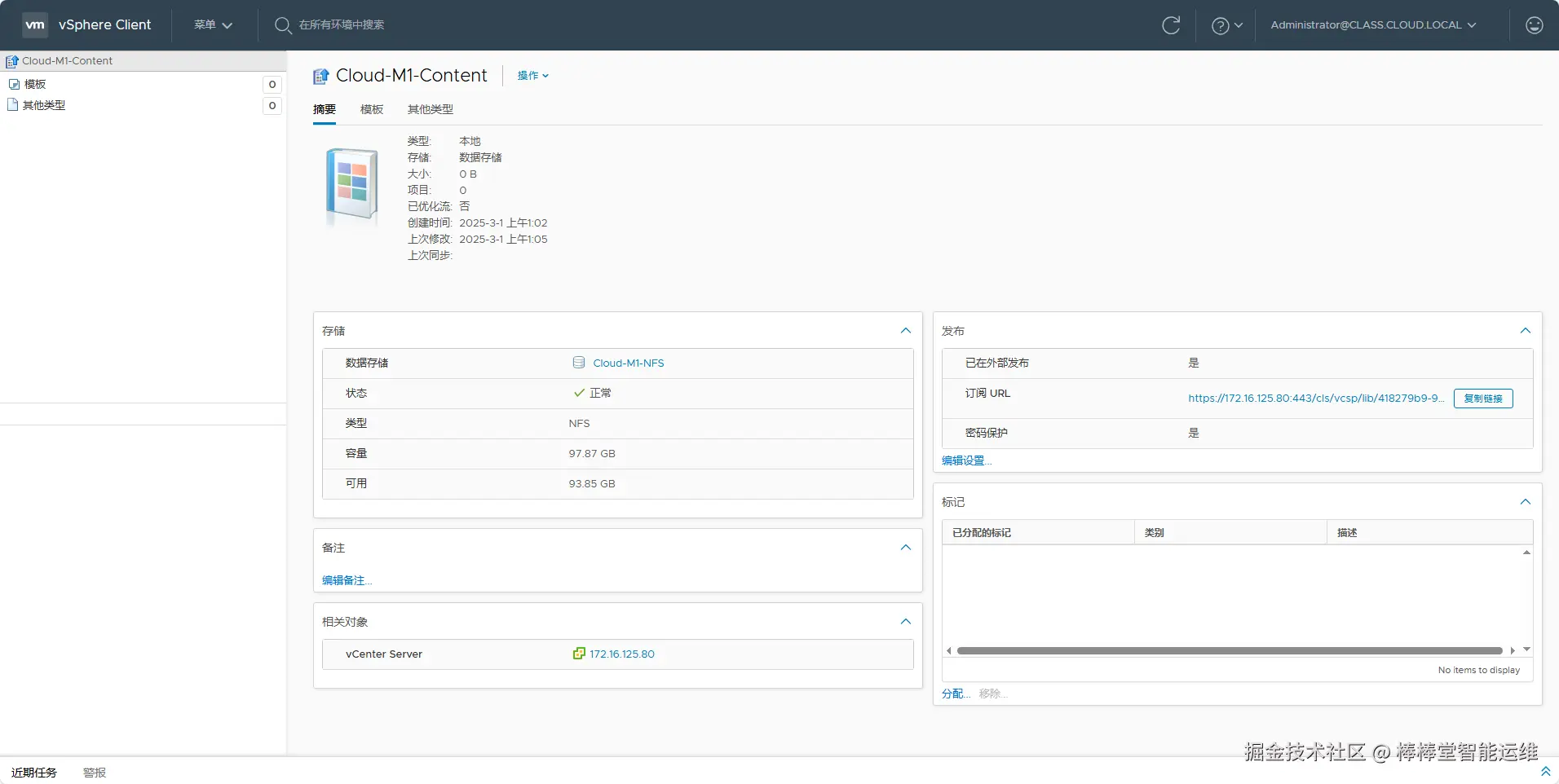The image size is (1559, 784).
Task: Expand the bottom panel with double-chevron icon
Action: 1545,771
